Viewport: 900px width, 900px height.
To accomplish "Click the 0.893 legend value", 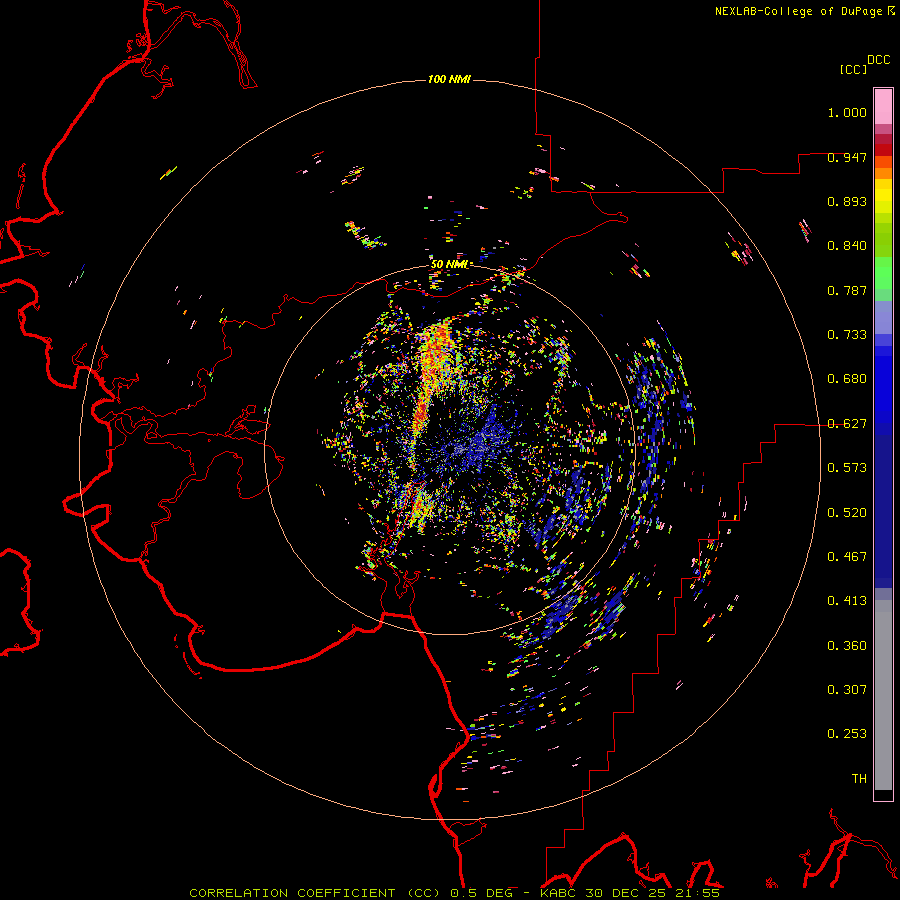I will click(x=847, y=201).
